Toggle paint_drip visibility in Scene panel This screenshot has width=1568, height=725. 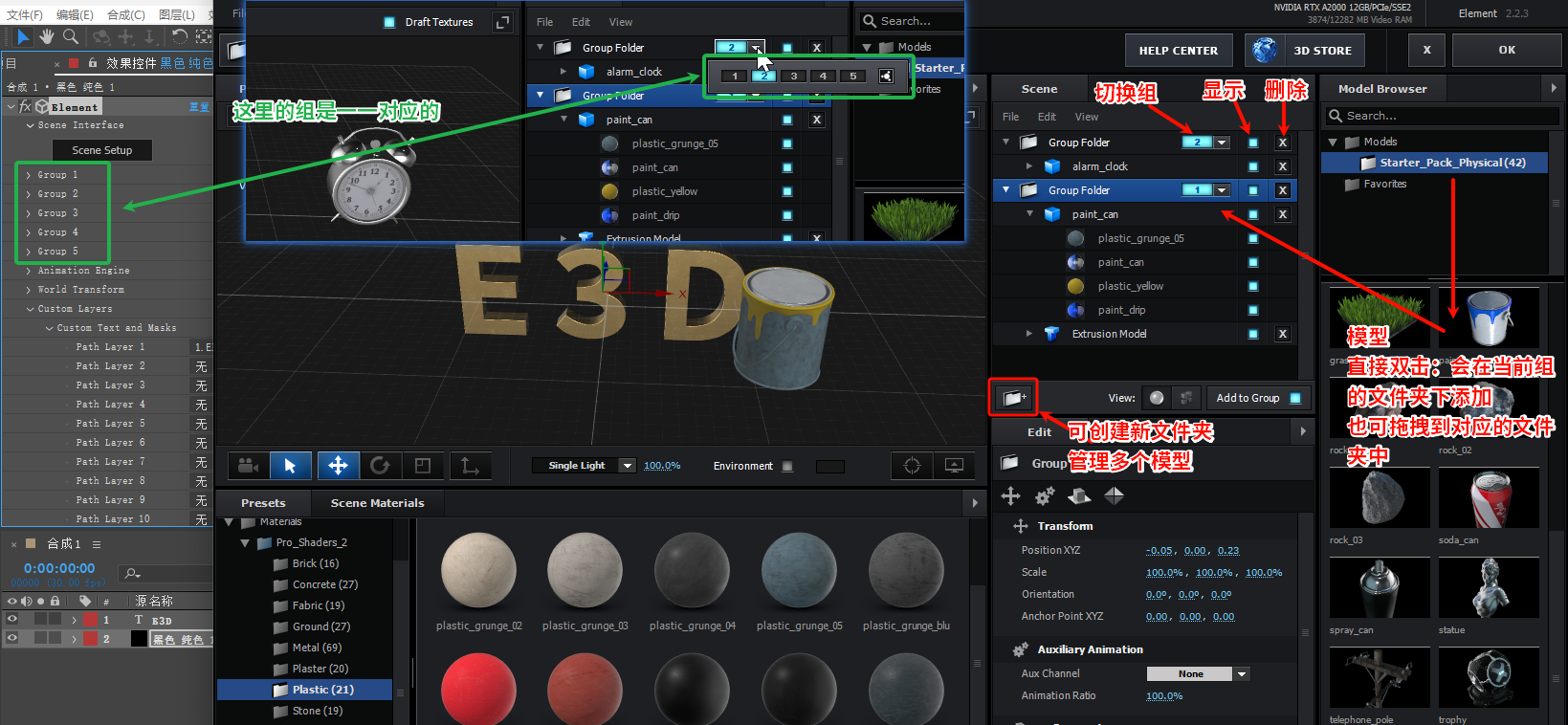pyautogui.click(x=1253, y=310)
